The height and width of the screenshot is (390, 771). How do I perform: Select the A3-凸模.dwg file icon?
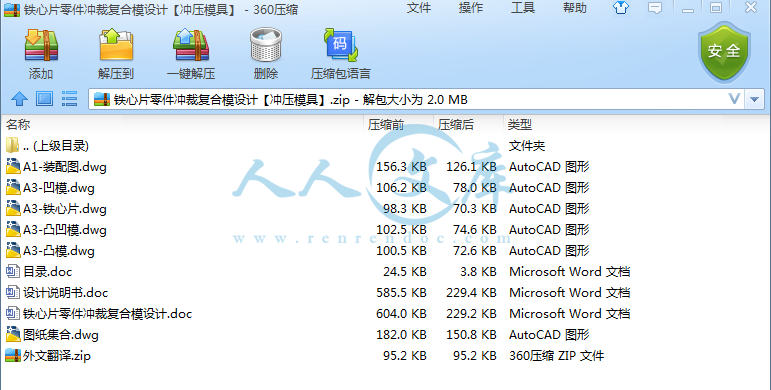(13, 251)
